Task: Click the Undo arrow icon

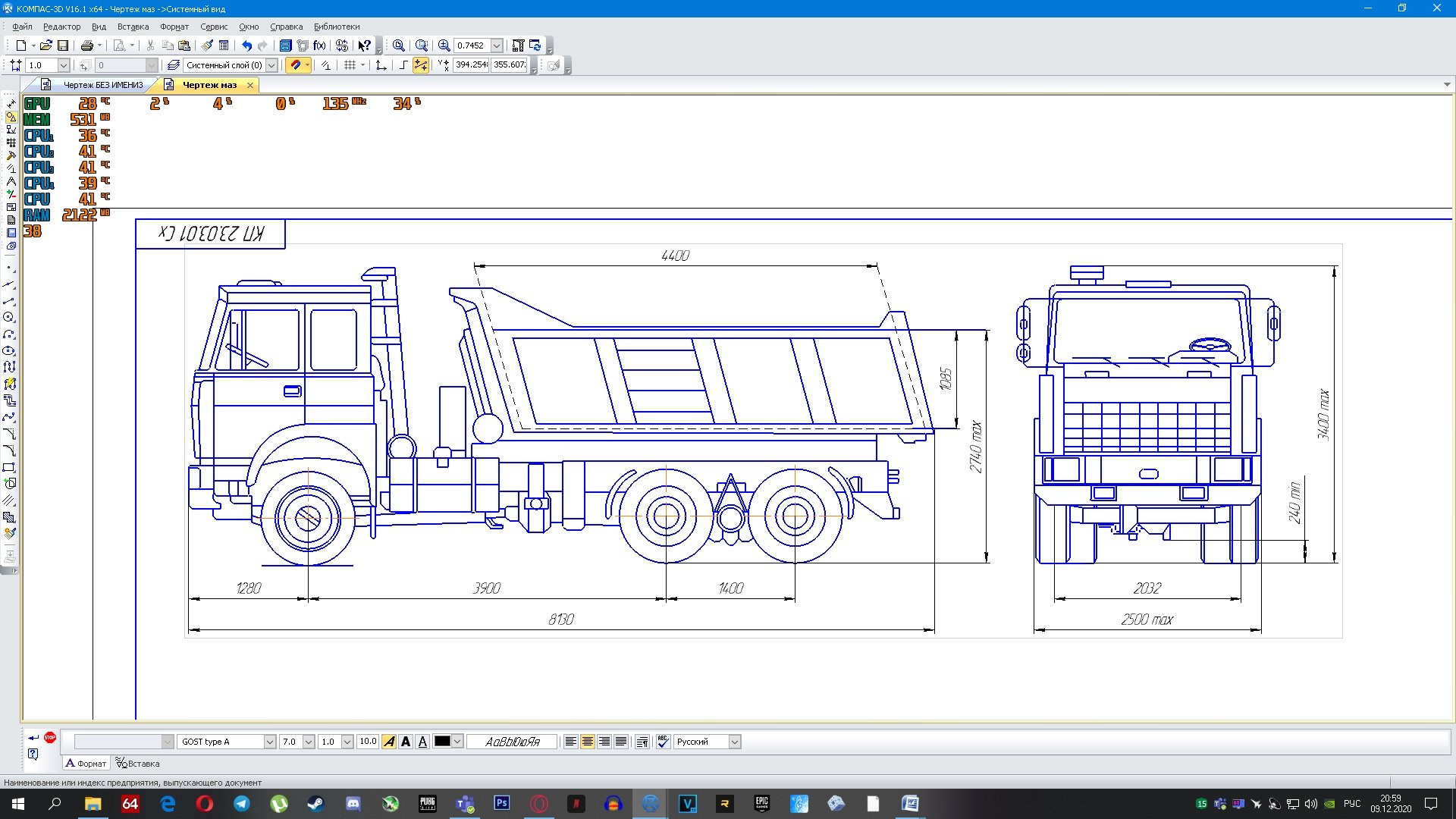Action: click(246, 45)
